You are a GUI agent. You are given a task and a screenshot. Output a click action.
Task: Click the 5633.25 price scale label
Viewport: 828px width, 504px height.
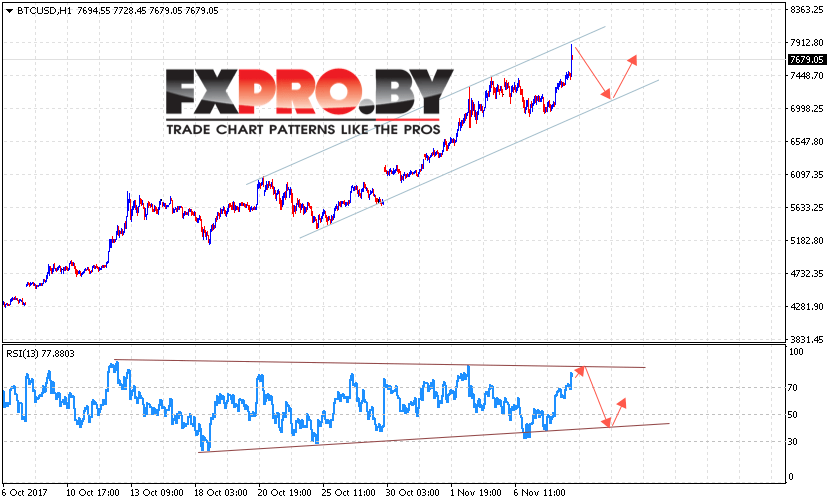tap(806, 208)
